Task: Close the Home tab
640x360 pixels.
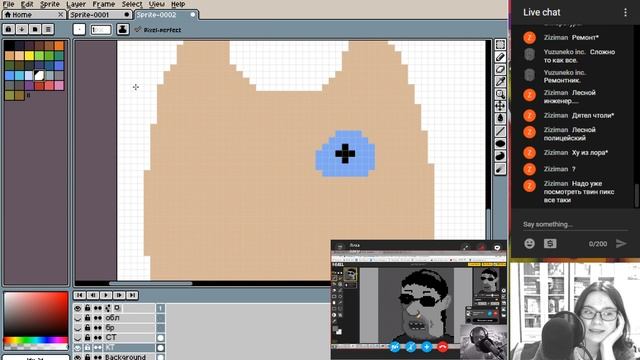Action: (60, 15)
